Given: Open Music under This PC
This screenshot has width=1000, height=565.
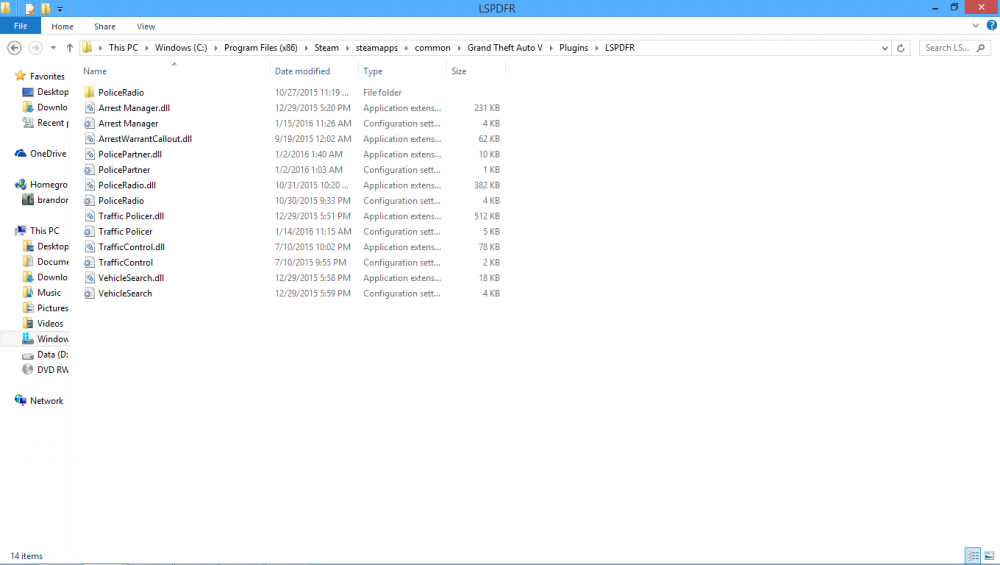Looking at the screenshot, I should point(42,293).
